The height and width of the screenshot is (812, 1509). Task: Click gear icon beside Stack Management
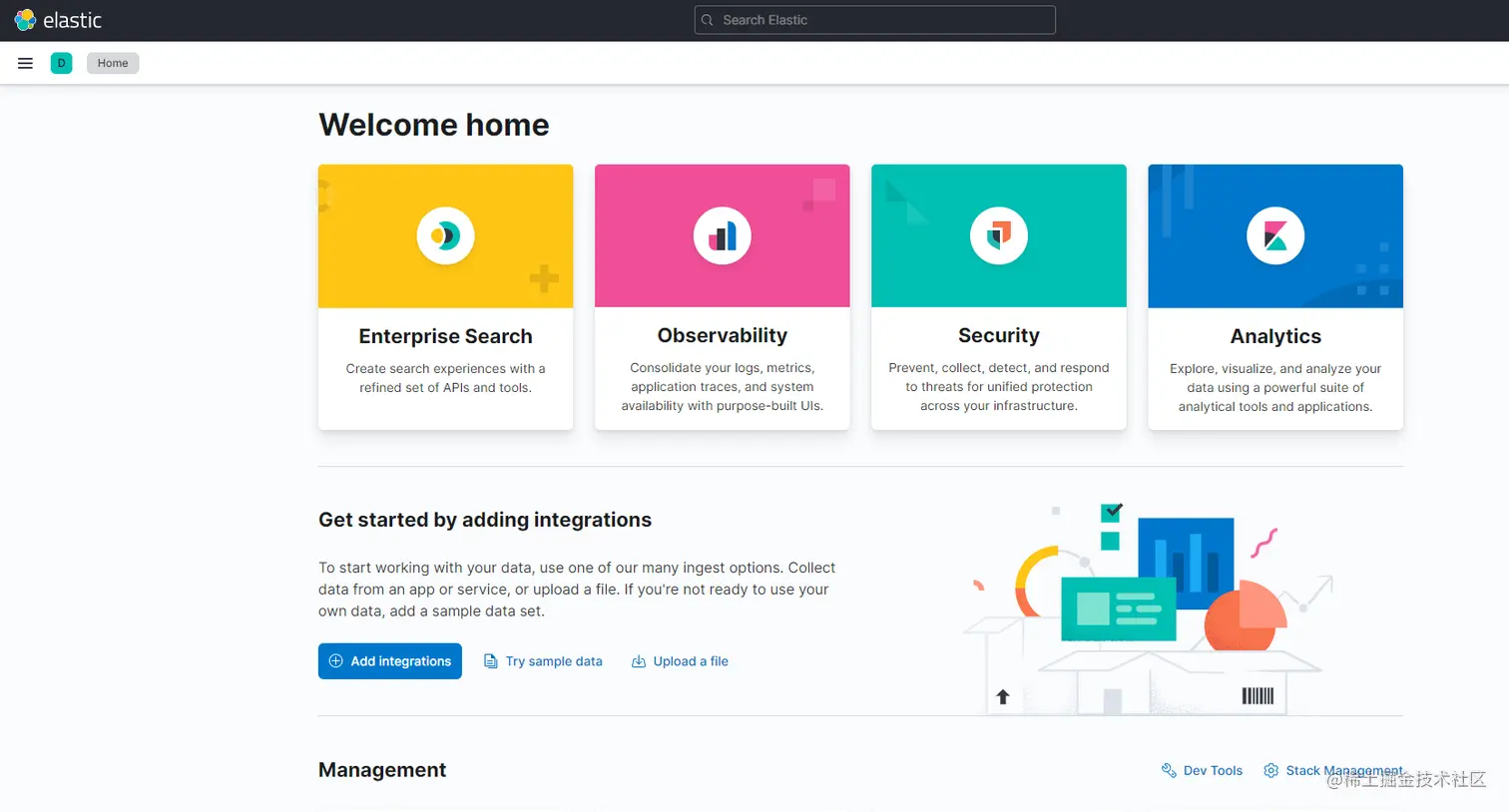pos(1270,770)
